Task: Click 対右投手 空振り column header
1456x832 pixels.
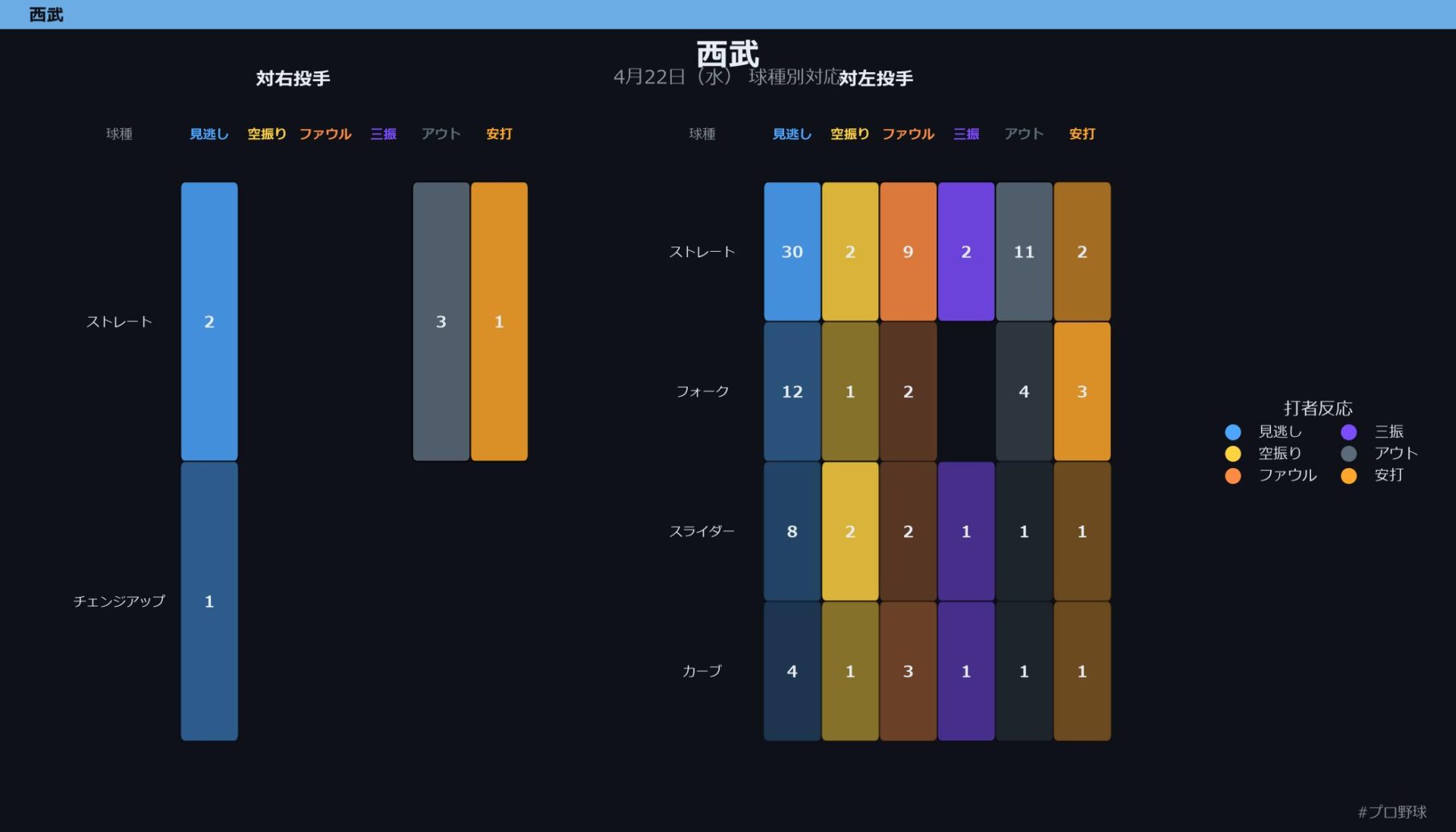Action: pos(267,134)
